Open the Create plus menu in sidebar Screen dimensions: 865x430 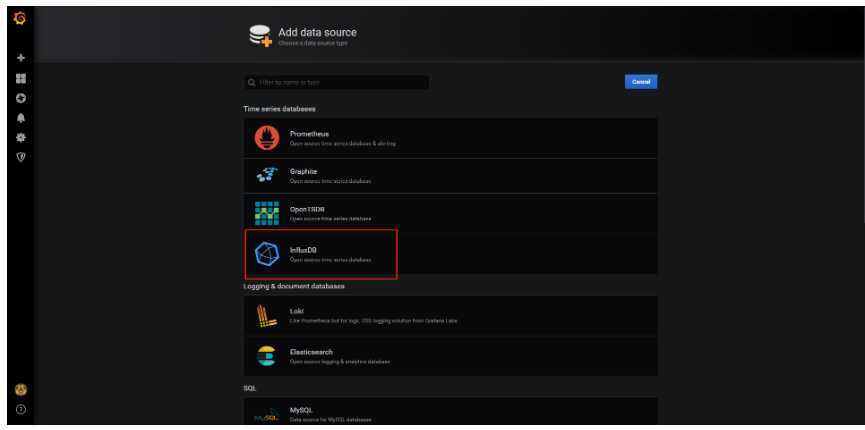coord(21,58)
